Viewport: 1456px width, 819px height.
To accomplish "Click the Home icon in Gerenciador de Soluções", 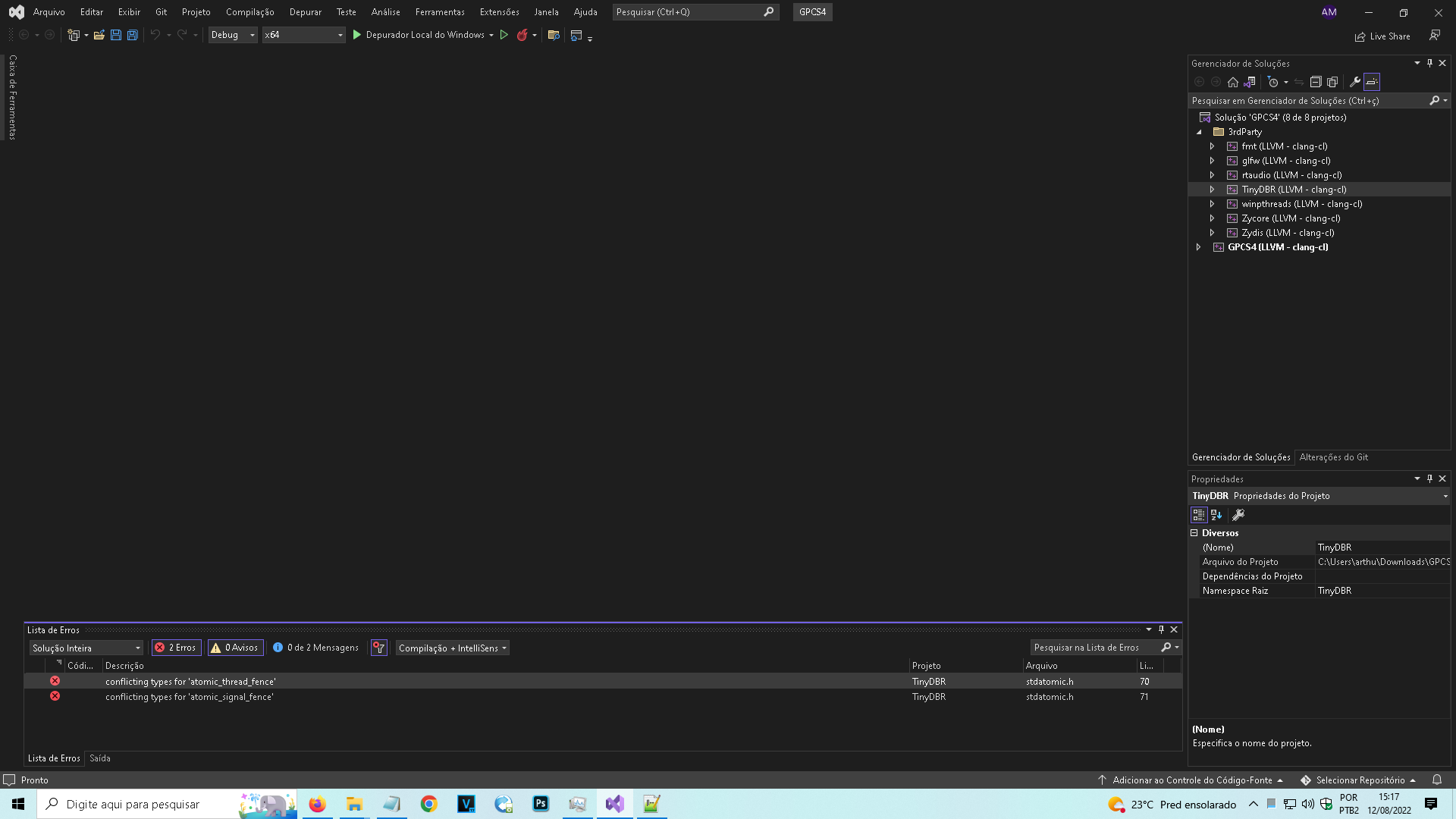I will 1232,82.
